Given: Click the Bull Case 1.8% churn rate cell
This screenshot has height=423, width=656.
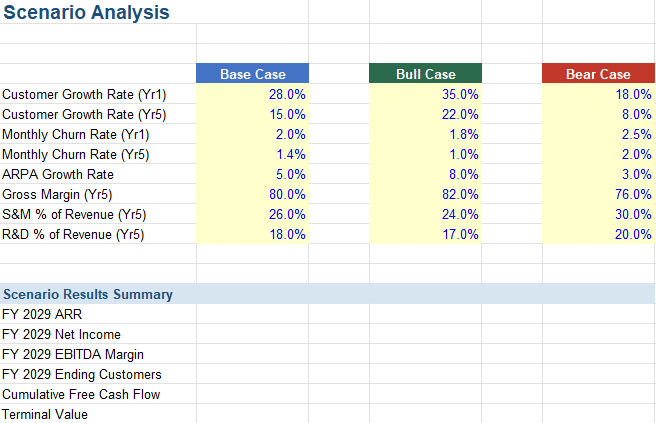Looking at the screenshot, I should (x=425, y=134).
